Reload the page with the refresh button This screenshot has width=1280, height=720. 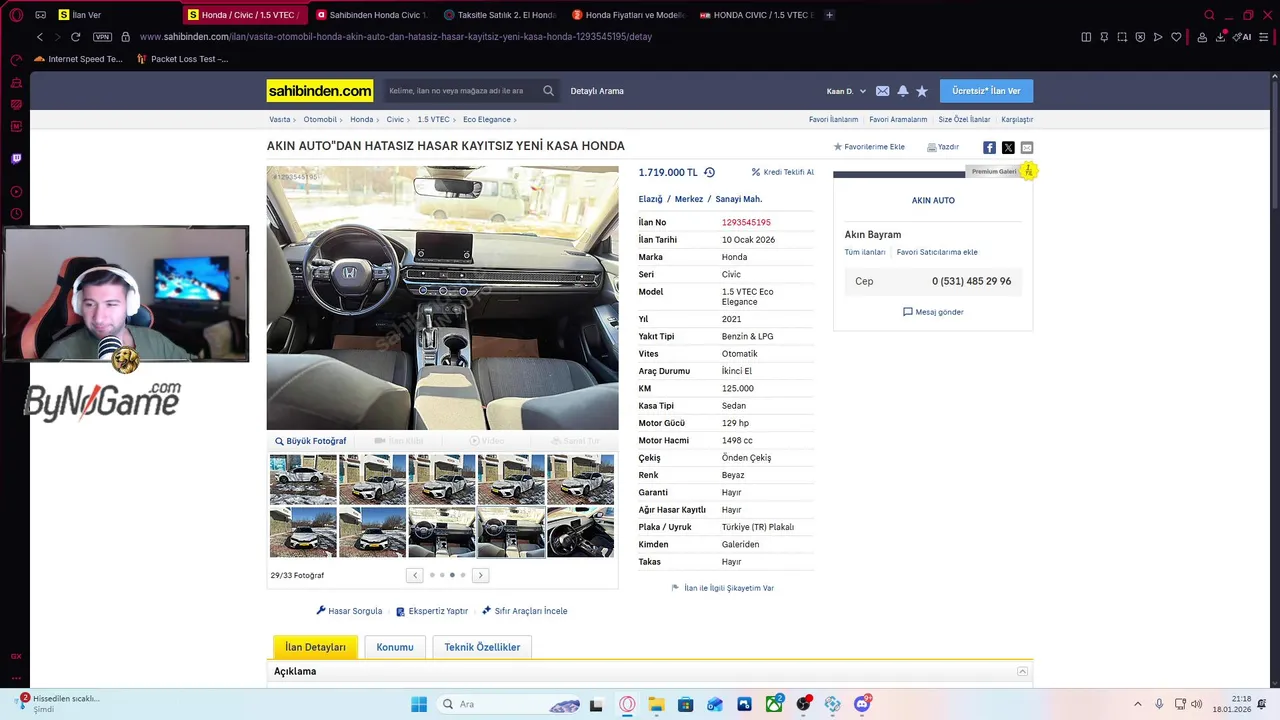[x=75, y=37]
